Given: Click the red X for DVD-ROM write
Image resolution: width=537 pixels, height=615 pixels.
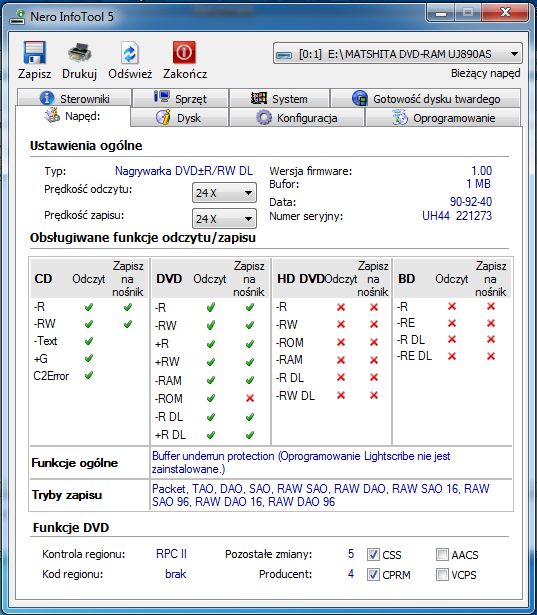Looking at the screenshot, I should [x=250, y=398].
